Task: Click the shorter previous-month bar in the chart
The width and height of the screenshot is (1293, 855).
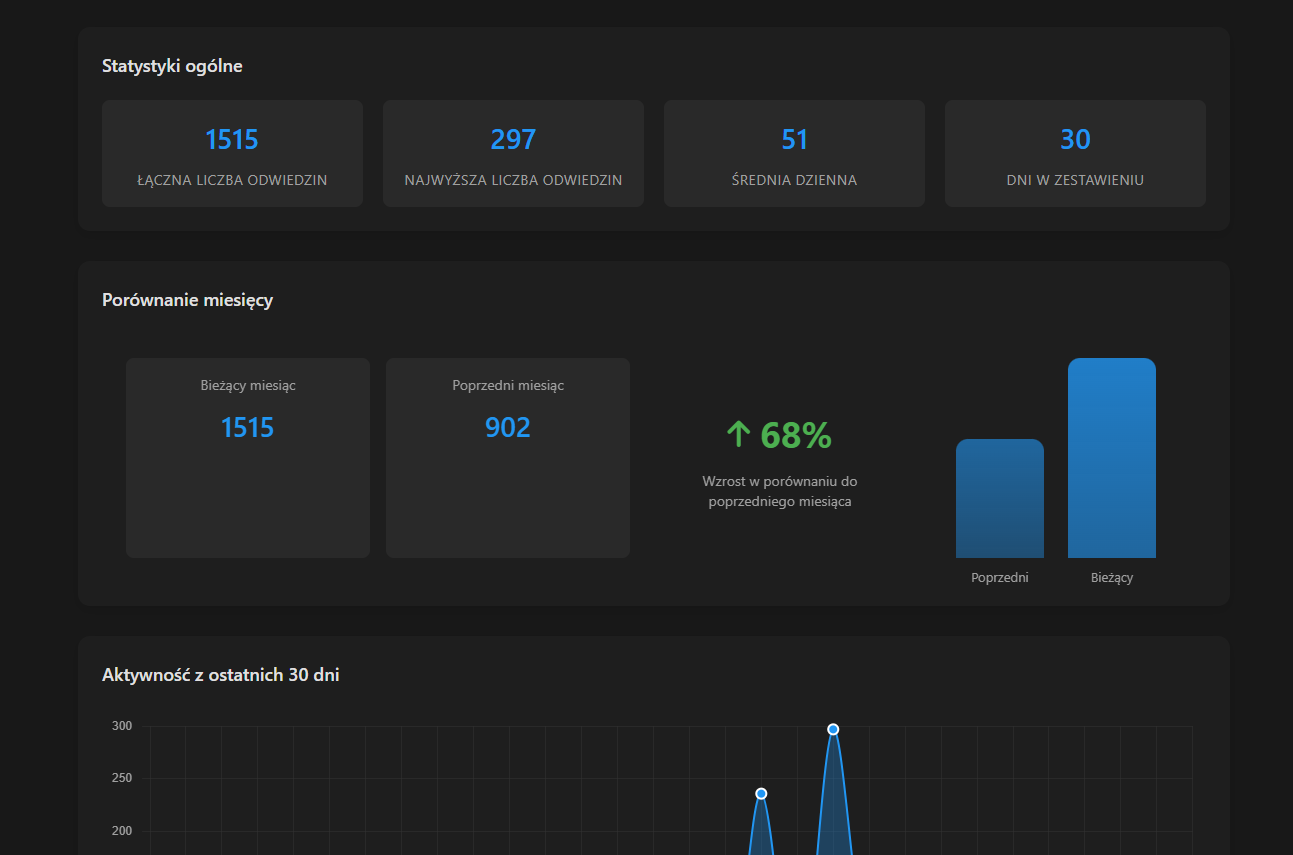Action: (1000, 498)
